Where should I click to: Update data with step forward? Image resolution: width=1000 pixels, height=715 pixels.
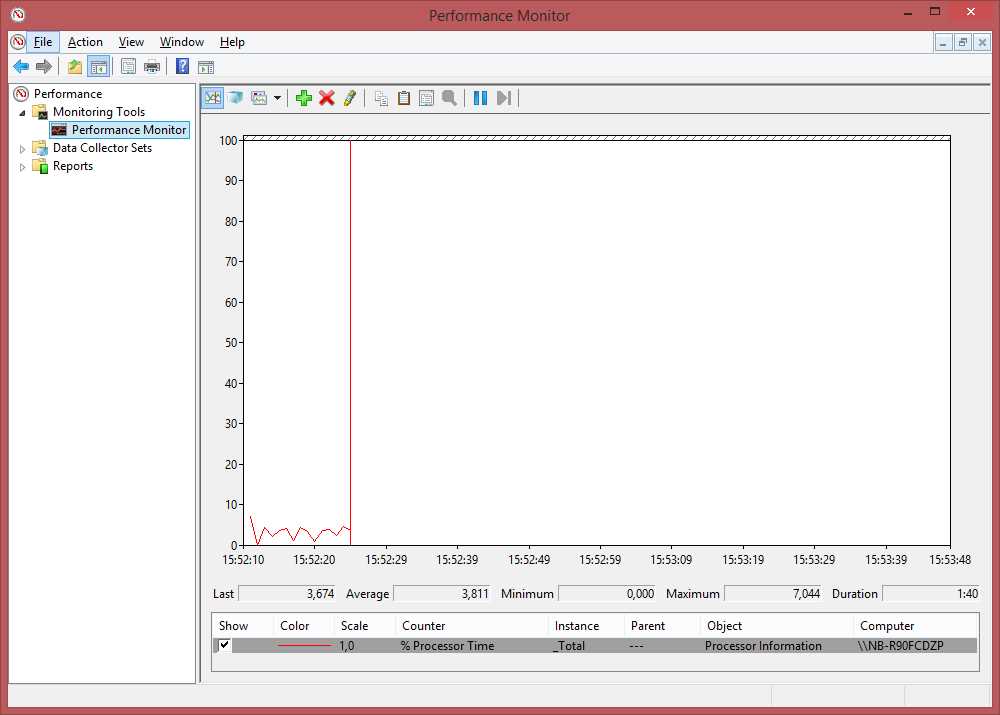click(x=504, y=97)
